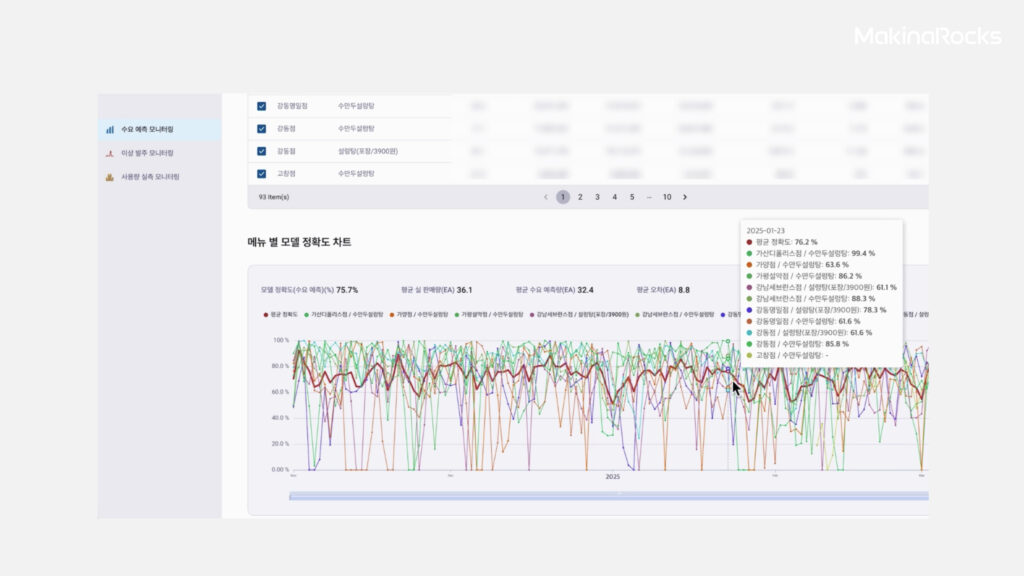Hide 가산디폴리스점 series via legend marker

click(x=307, y=314)
